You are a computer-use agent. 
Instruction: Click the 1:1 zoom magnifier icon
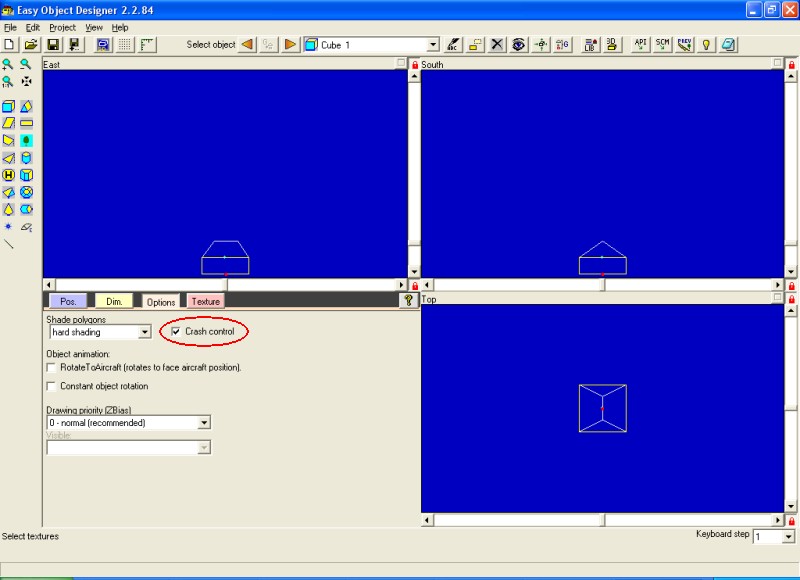coord(8,82)
